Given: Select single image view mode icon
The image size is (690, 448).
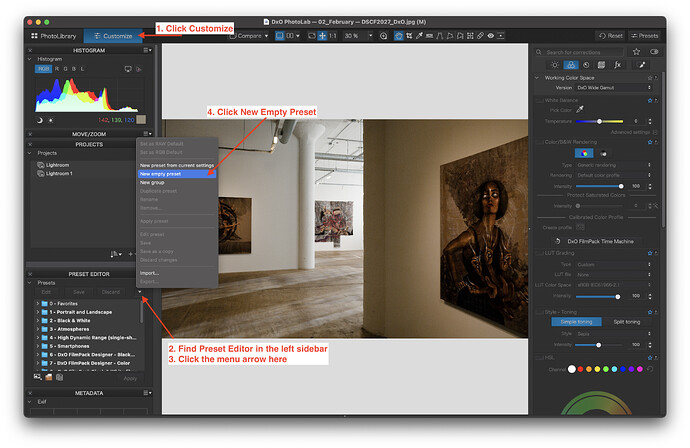Looking at the screenshot, I should click(x=280, y=36).
